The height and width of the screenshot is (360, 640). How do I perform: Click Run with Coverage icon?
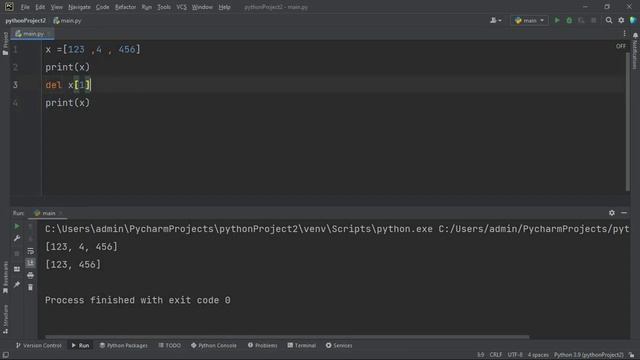coord(581,20)
